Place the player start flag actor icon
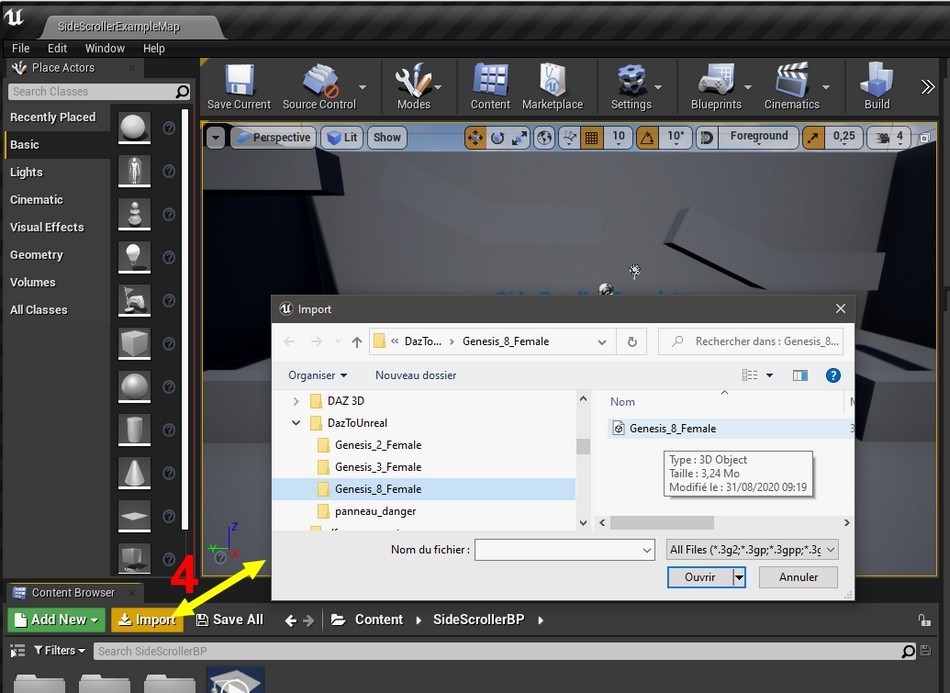The image size is (950, 693). [134, 300]
